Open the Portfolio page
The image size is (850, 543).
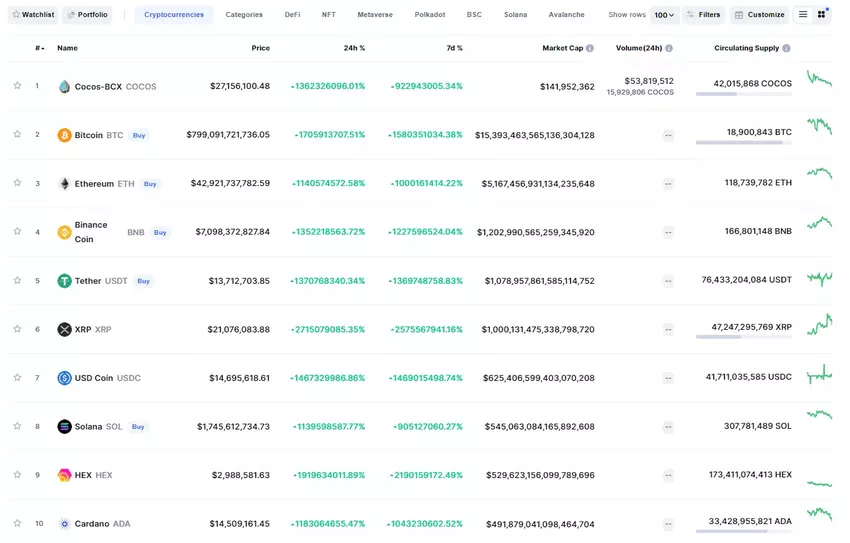[x=87, y=15]
